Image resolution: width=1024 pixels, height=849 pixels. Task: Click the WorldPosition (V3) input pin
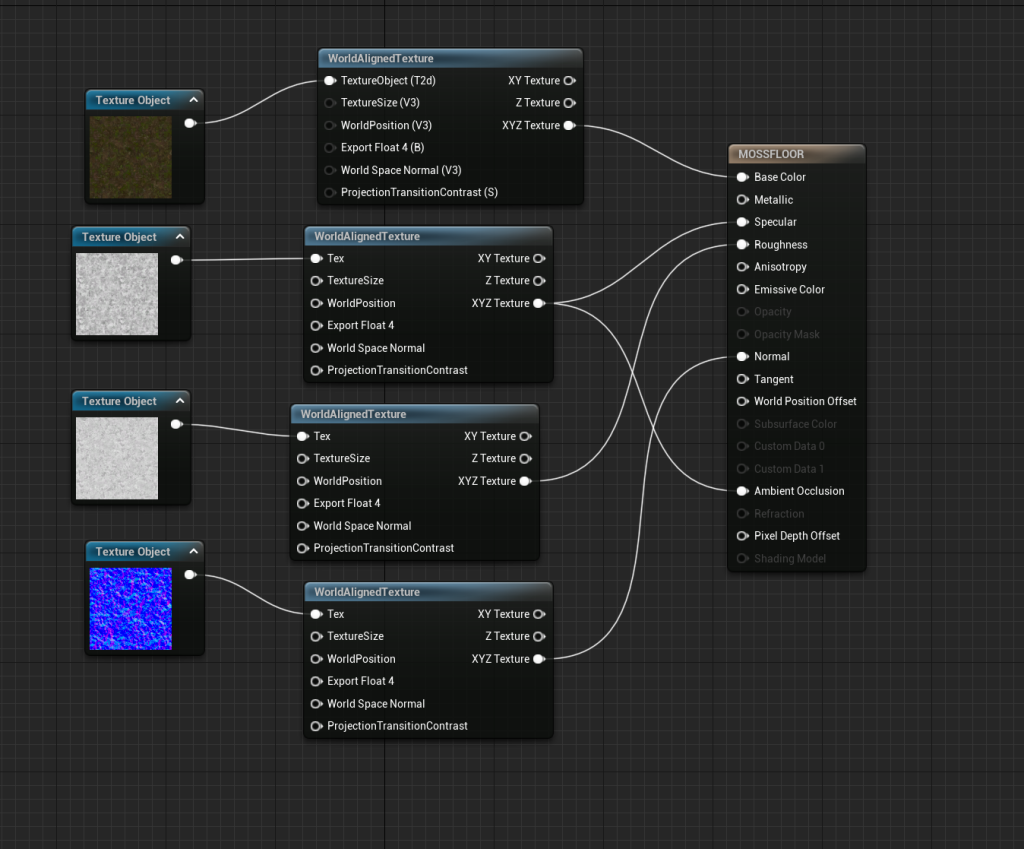point(330,125)
